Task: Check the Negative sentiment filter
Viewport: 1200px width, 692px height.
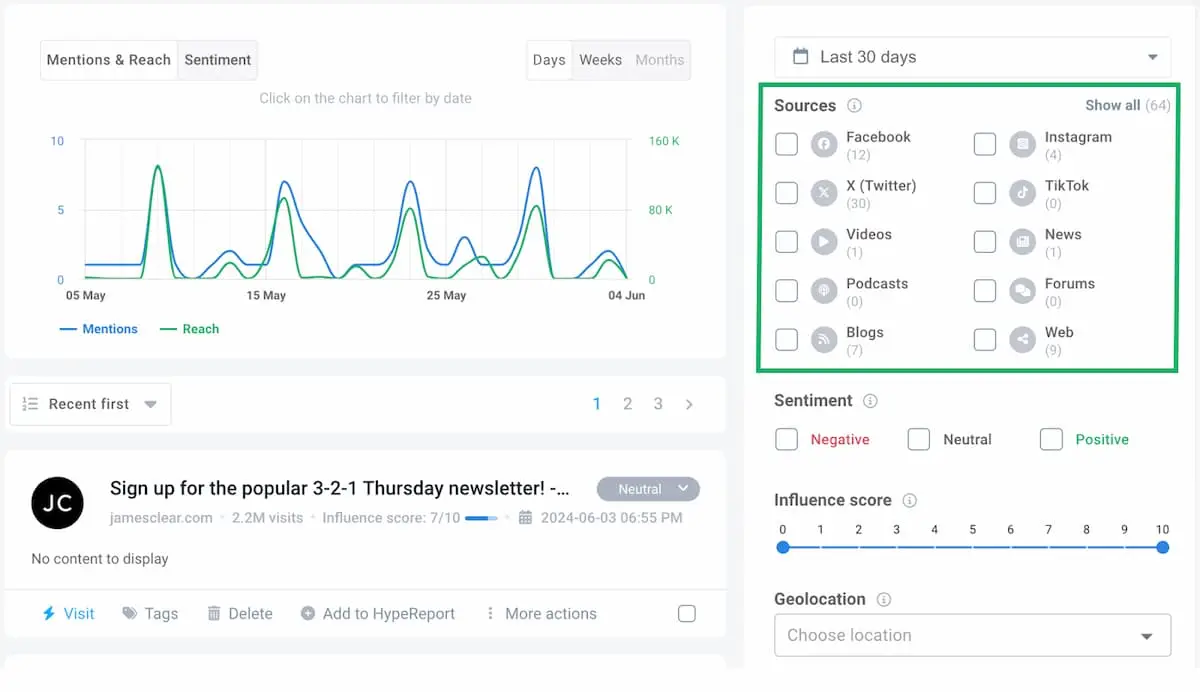Action: tap(786, 439)
